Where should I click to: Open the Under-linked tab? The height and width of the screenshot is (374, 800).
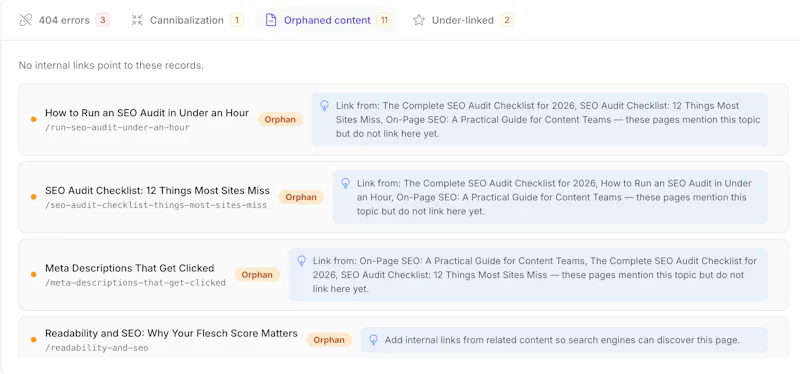[463, 20]
